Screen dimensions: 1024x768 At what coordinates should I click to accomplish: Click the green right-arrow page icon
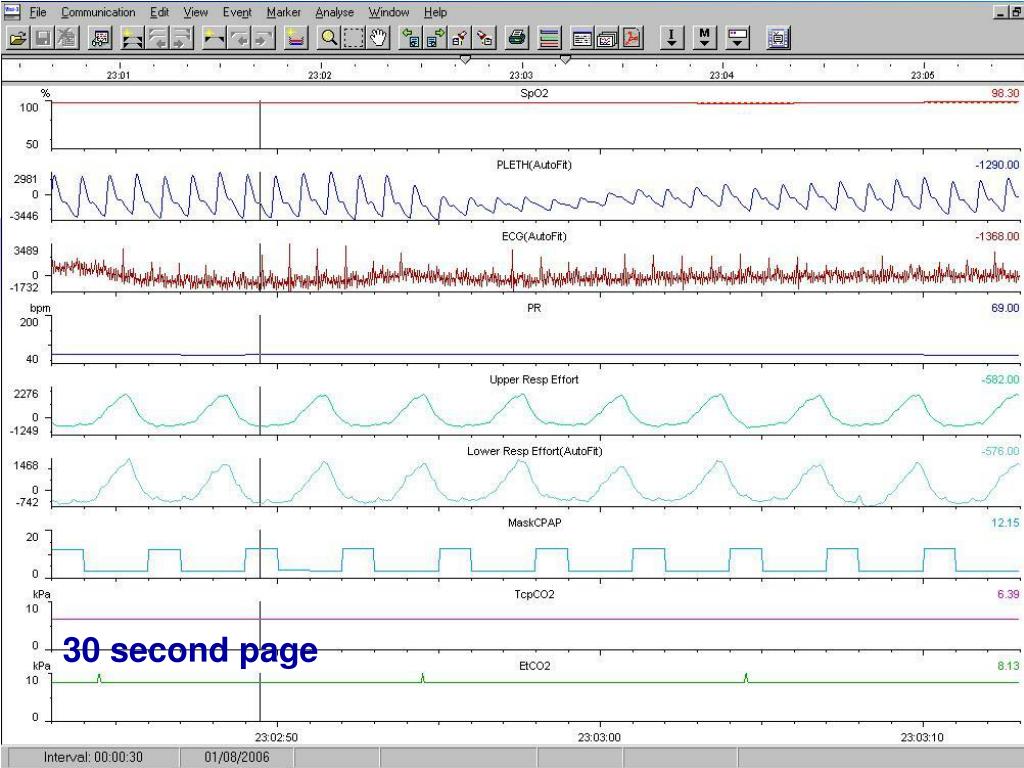[x=436, y=38]
